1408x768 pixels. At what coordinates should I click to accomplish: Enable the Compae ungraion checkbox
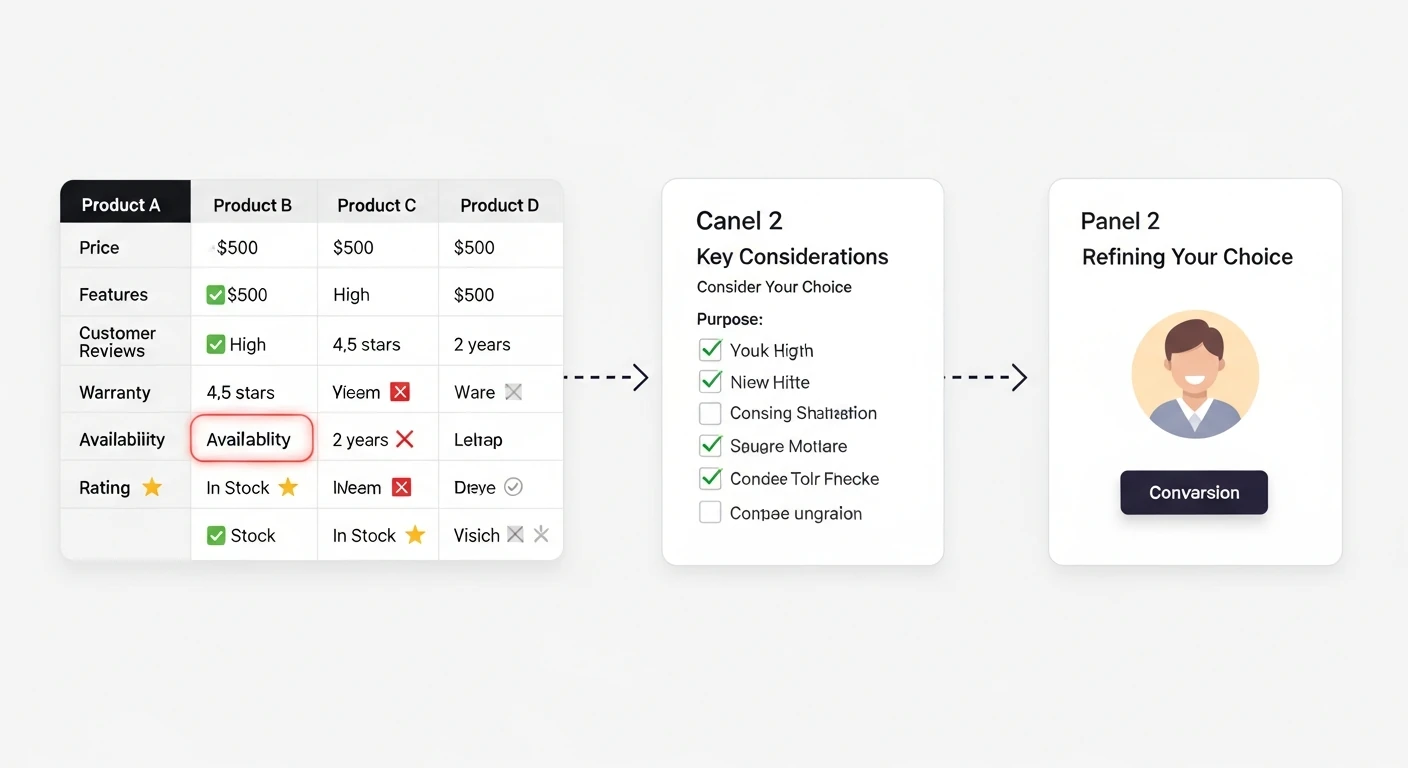710,513
